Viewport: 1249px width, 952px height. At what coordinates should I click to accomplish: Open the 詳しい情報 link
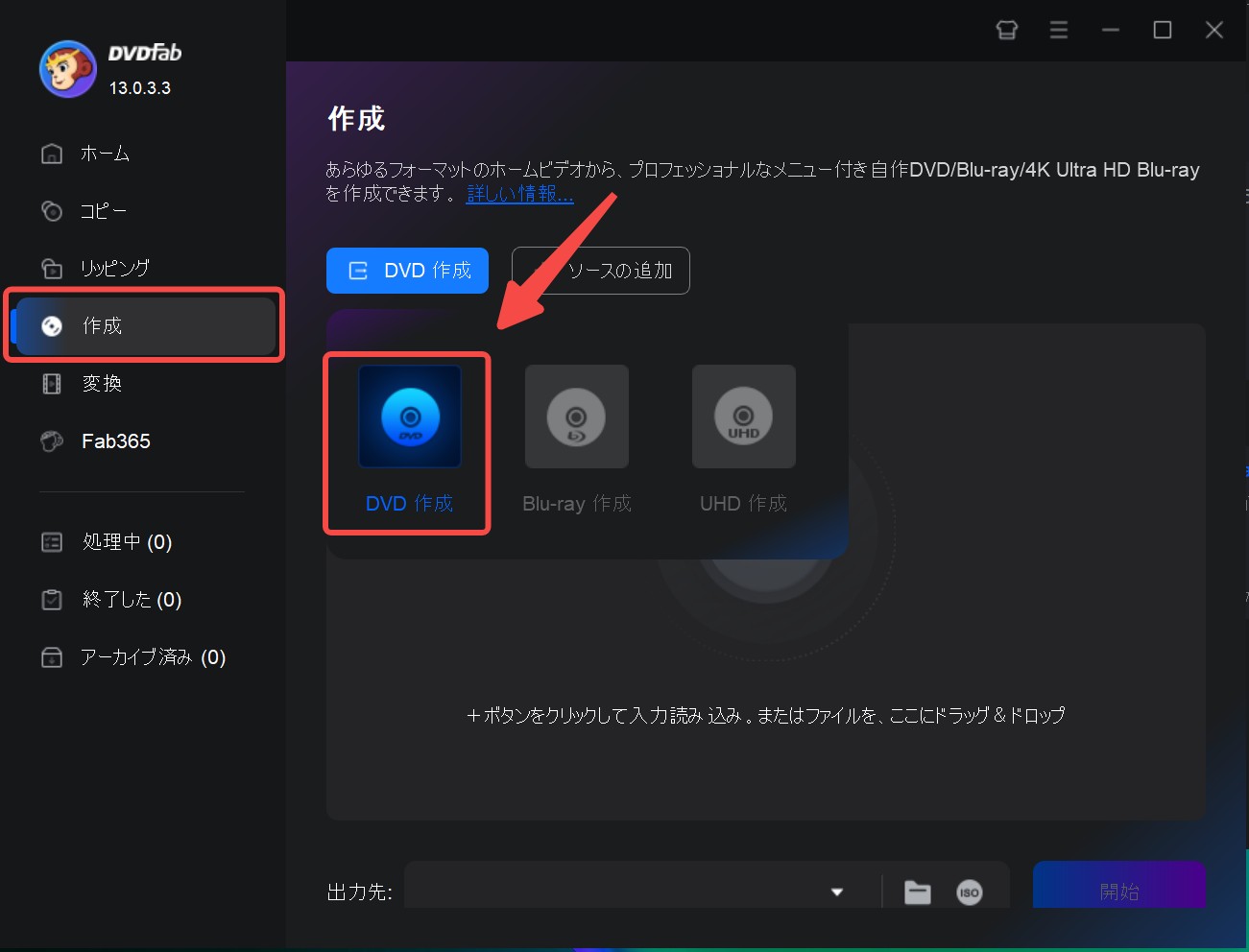pyautogui.click(x=519, y=193)
